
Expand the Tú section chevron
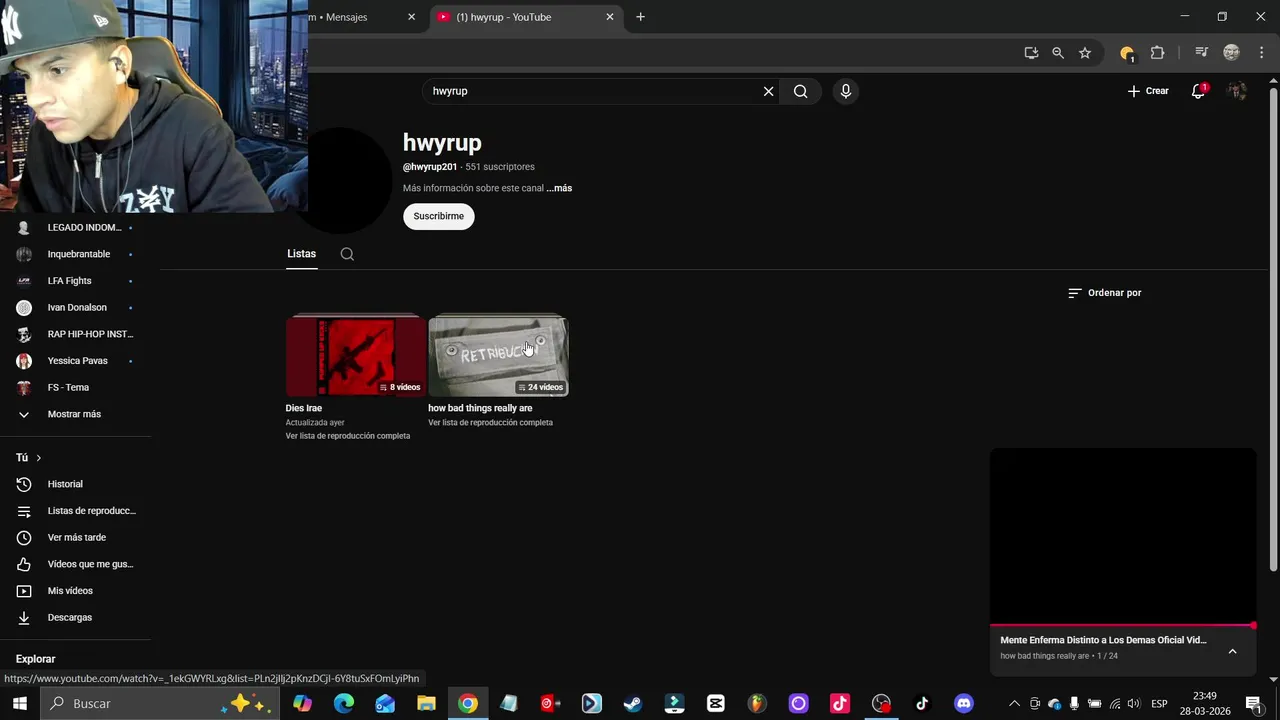[x=38, y=458]
